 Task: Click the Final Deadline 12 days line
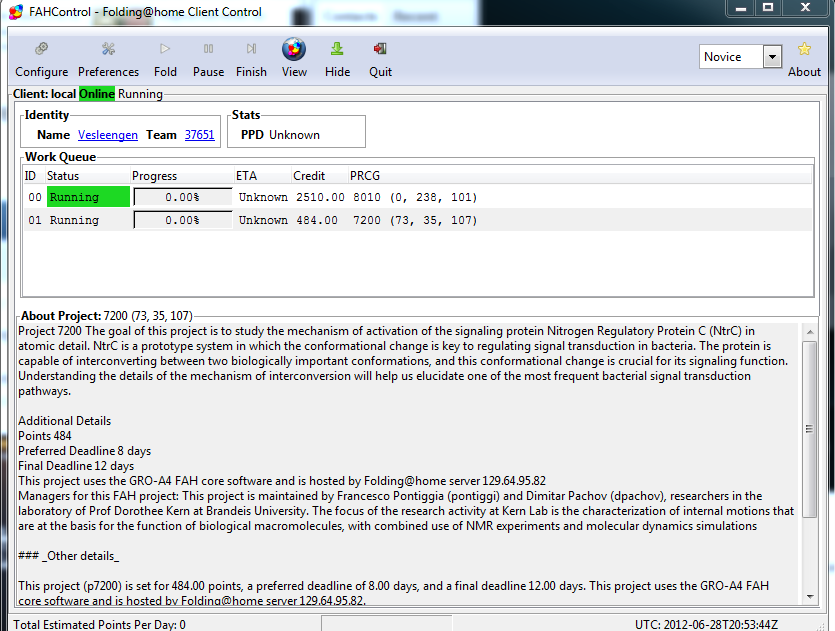click(x=76, y=466)
